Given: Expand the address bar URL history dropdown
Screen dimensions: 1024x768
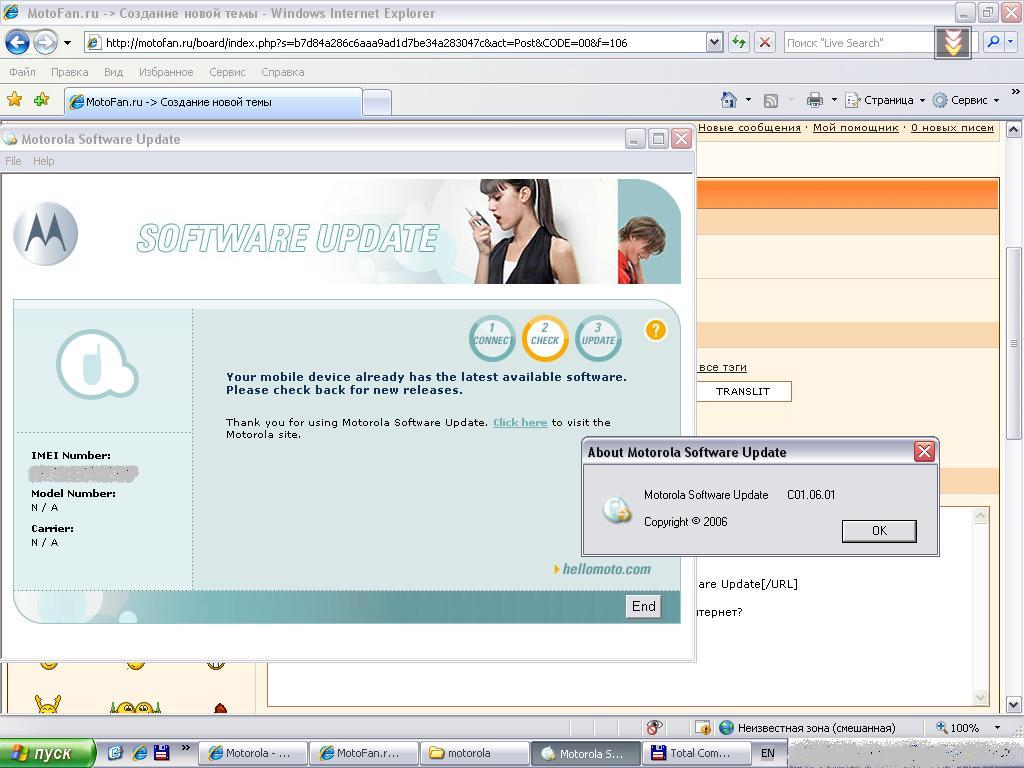Looking at the screenshot, I should click(x=714, y=43).
